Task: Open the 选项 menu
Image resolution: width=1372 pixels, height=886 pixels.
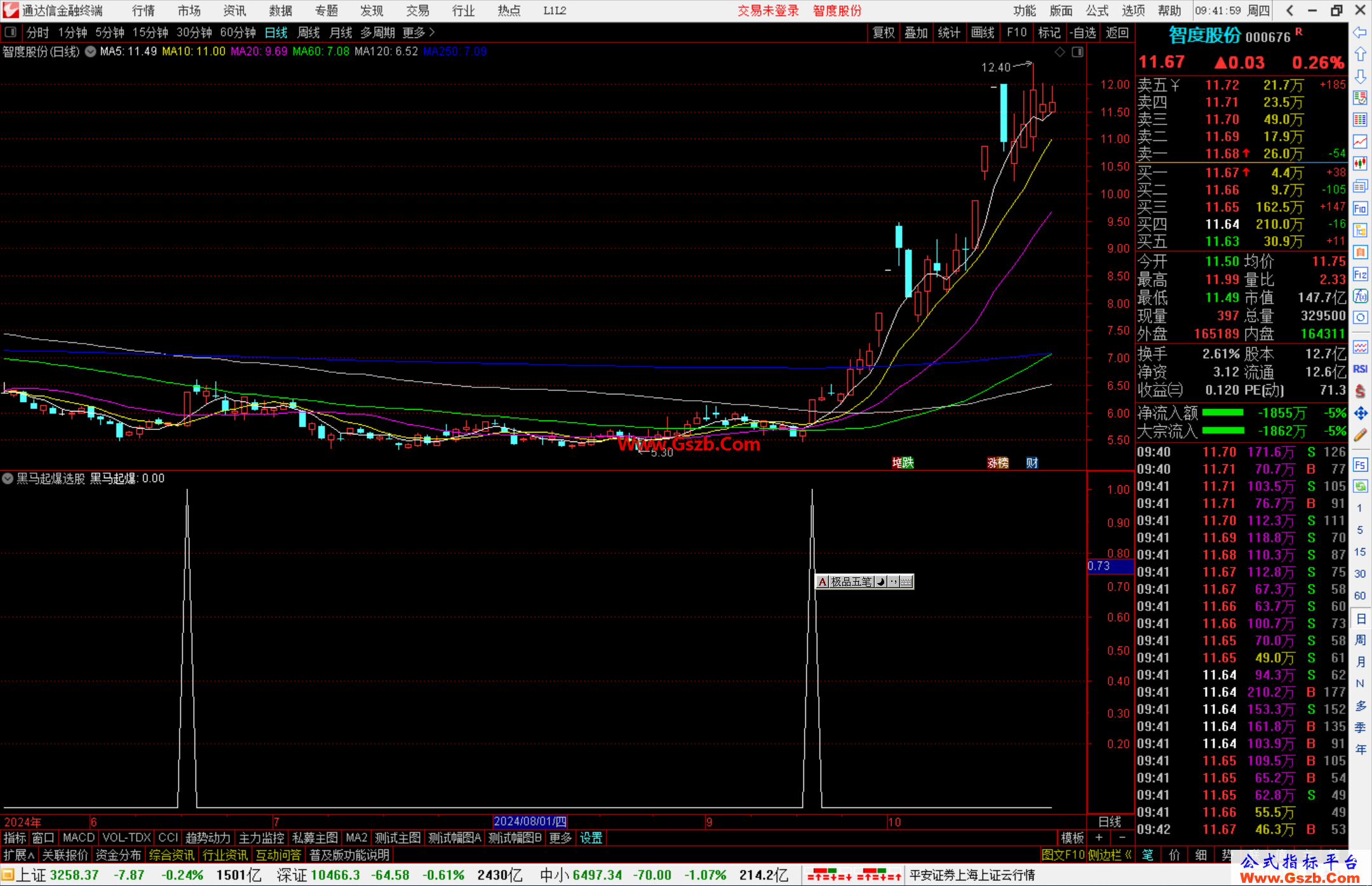Action: coord(1133,11)
